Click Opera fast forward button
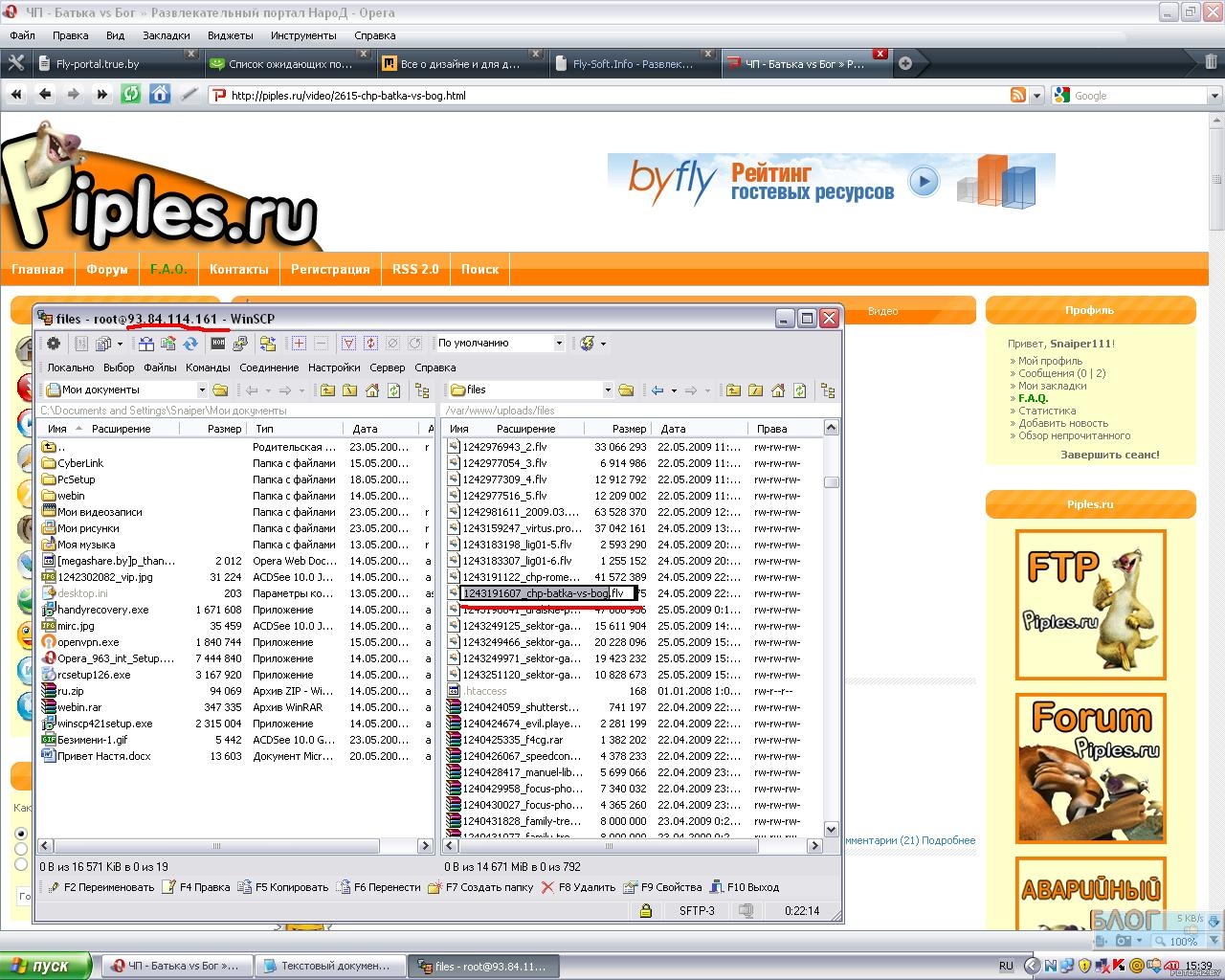Image resolution: width=1225 pixels, height=980 pixels. click(x=102, y=95)
